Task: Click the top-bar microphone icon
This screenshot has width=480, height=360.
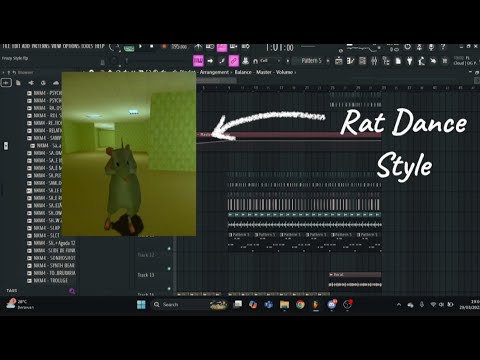Action: tap(431, 47)
